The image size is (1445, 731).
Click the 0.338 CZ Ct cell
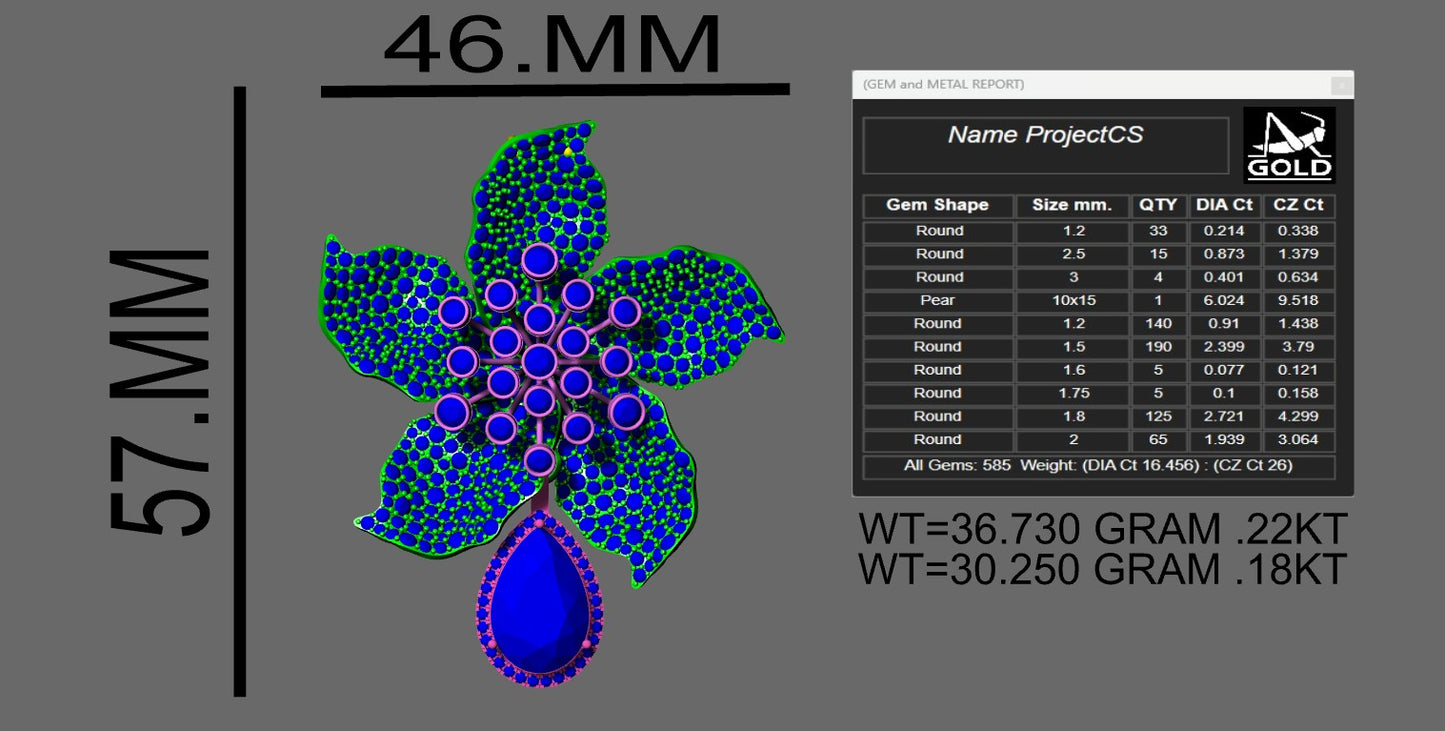coord(1299,231)
